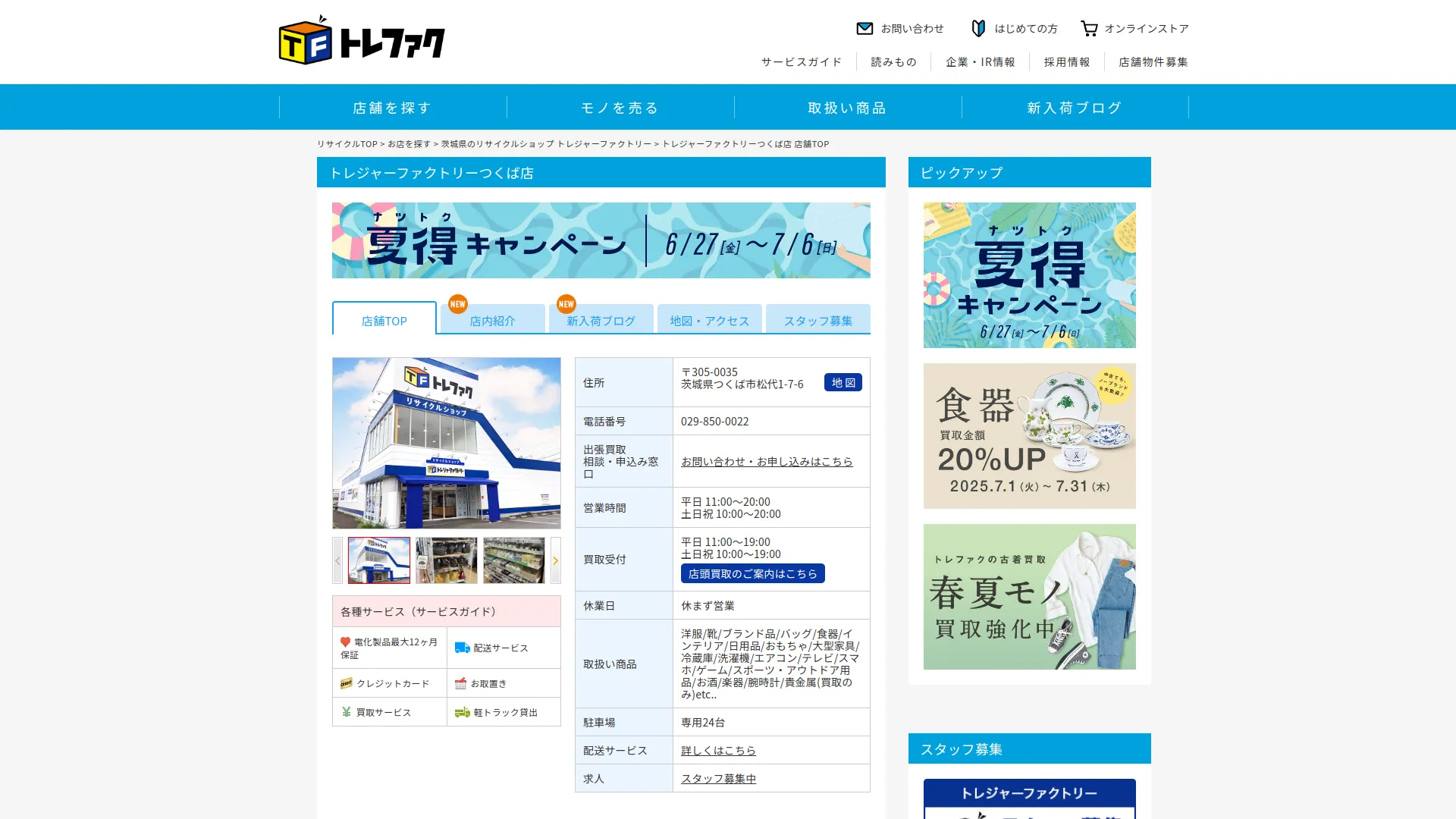This screenshot has height=819, width=1456.
Task: Click the 春夏モノ買取強化中 banner
Action: click(x=1030, y=597)
